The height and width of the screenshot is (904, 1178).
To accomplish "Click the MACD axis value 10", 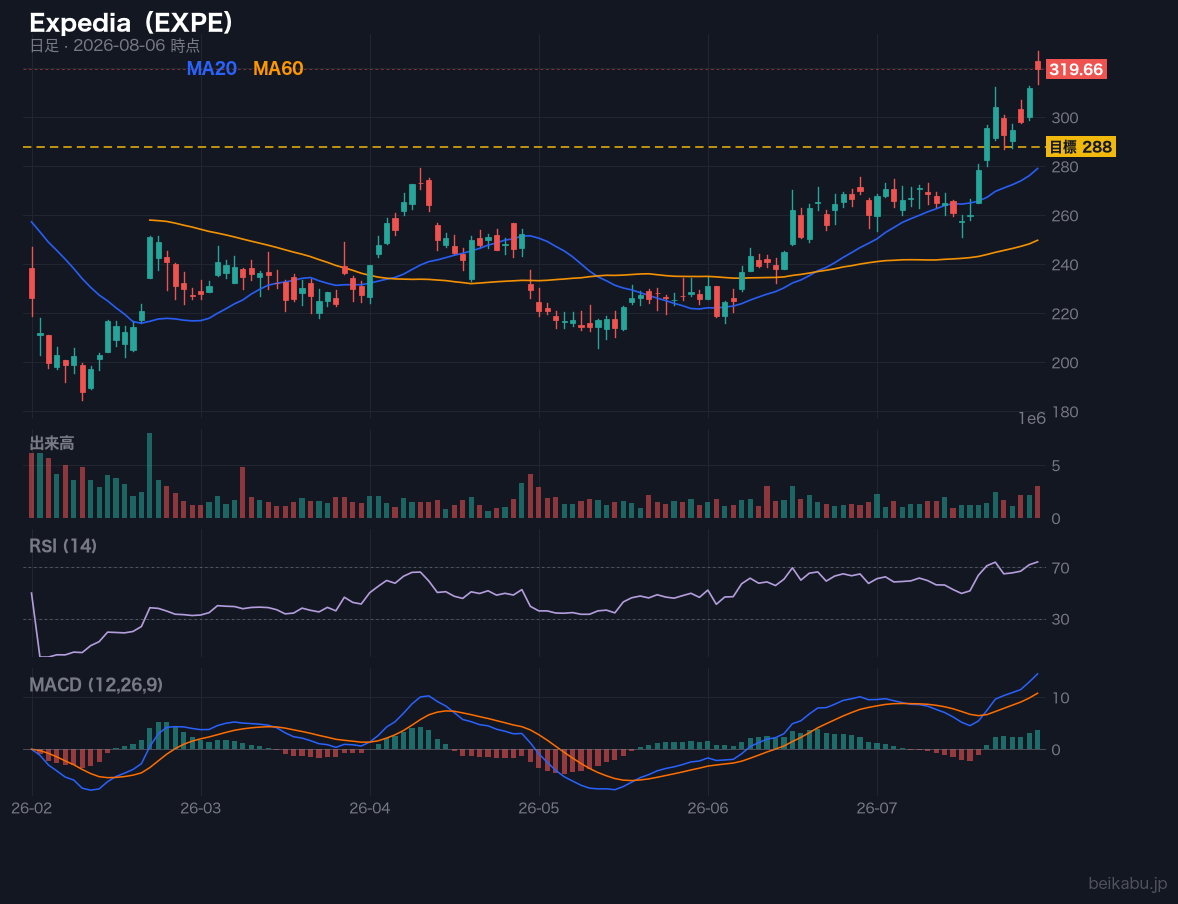I will [1060, 698].
